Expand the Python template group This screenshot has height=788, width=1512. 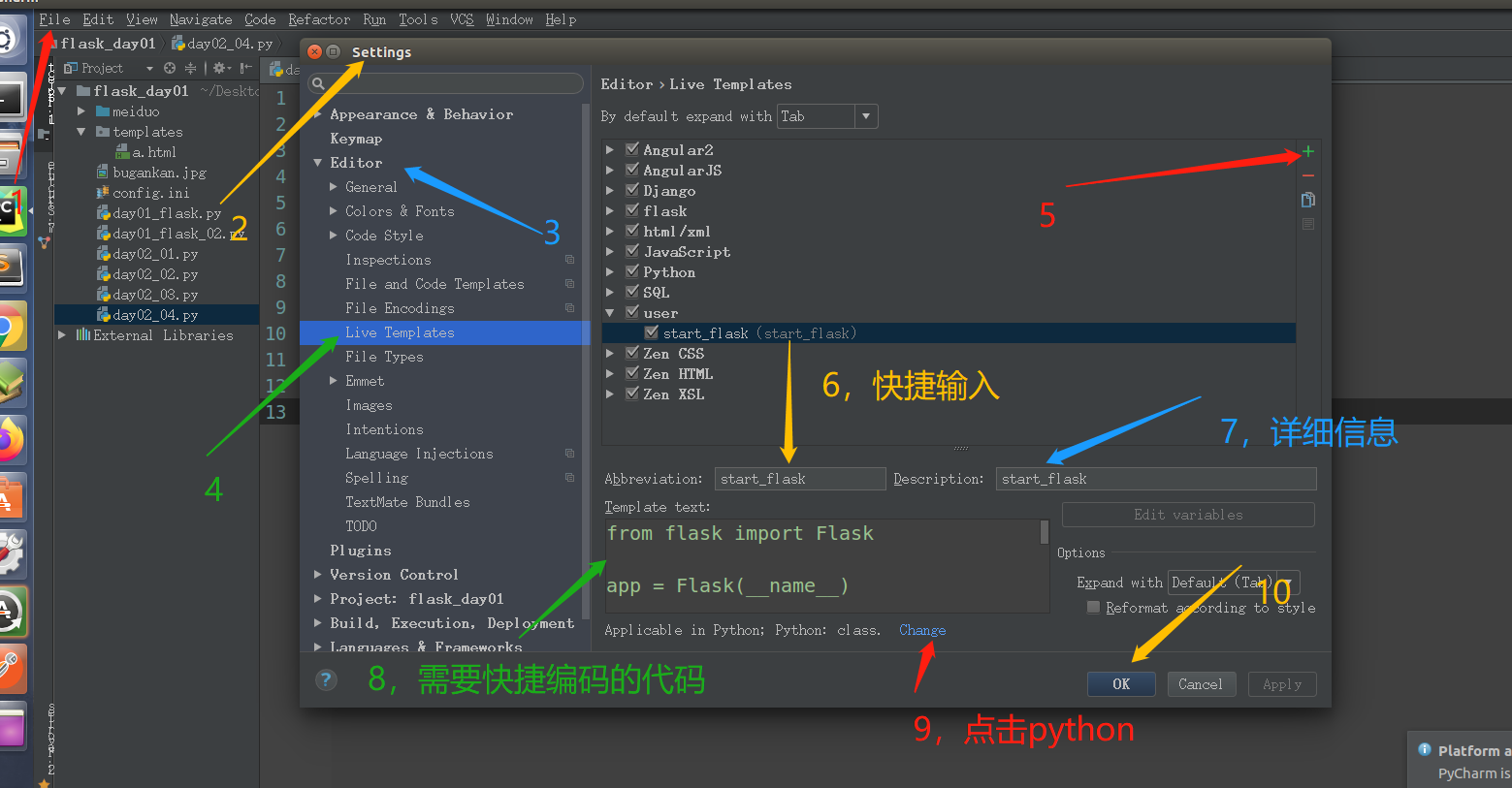(x=610, y=272)
